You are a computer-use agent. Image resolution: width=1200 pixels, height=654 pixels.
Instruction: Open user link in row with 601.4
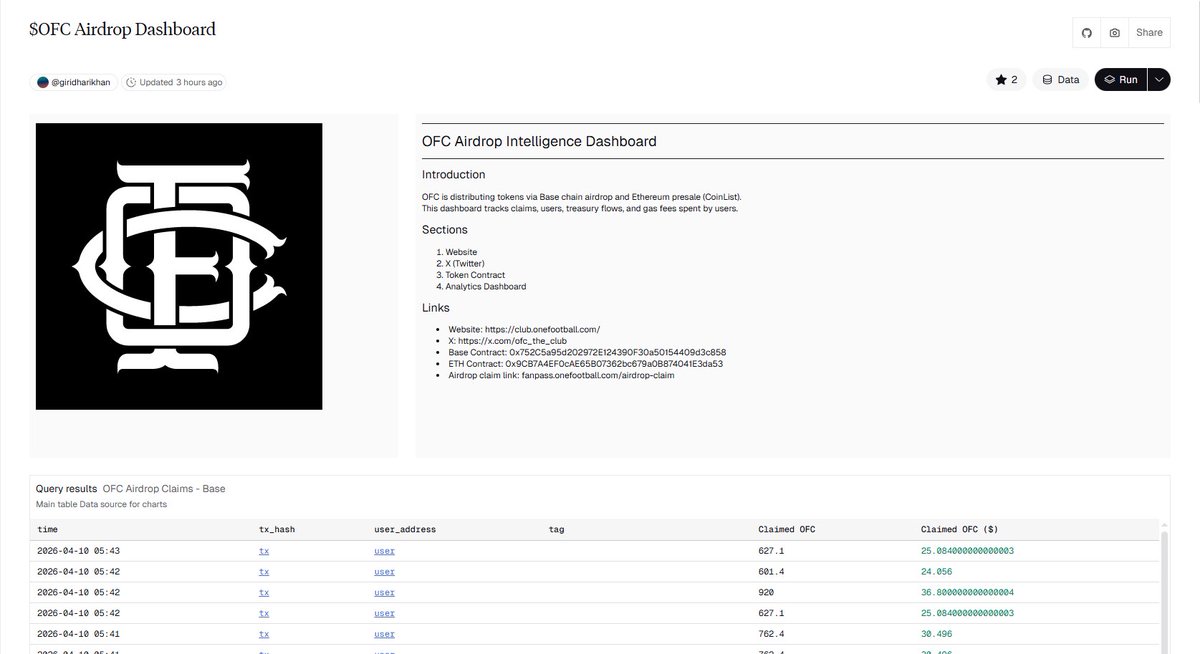[x=384, y=572]
